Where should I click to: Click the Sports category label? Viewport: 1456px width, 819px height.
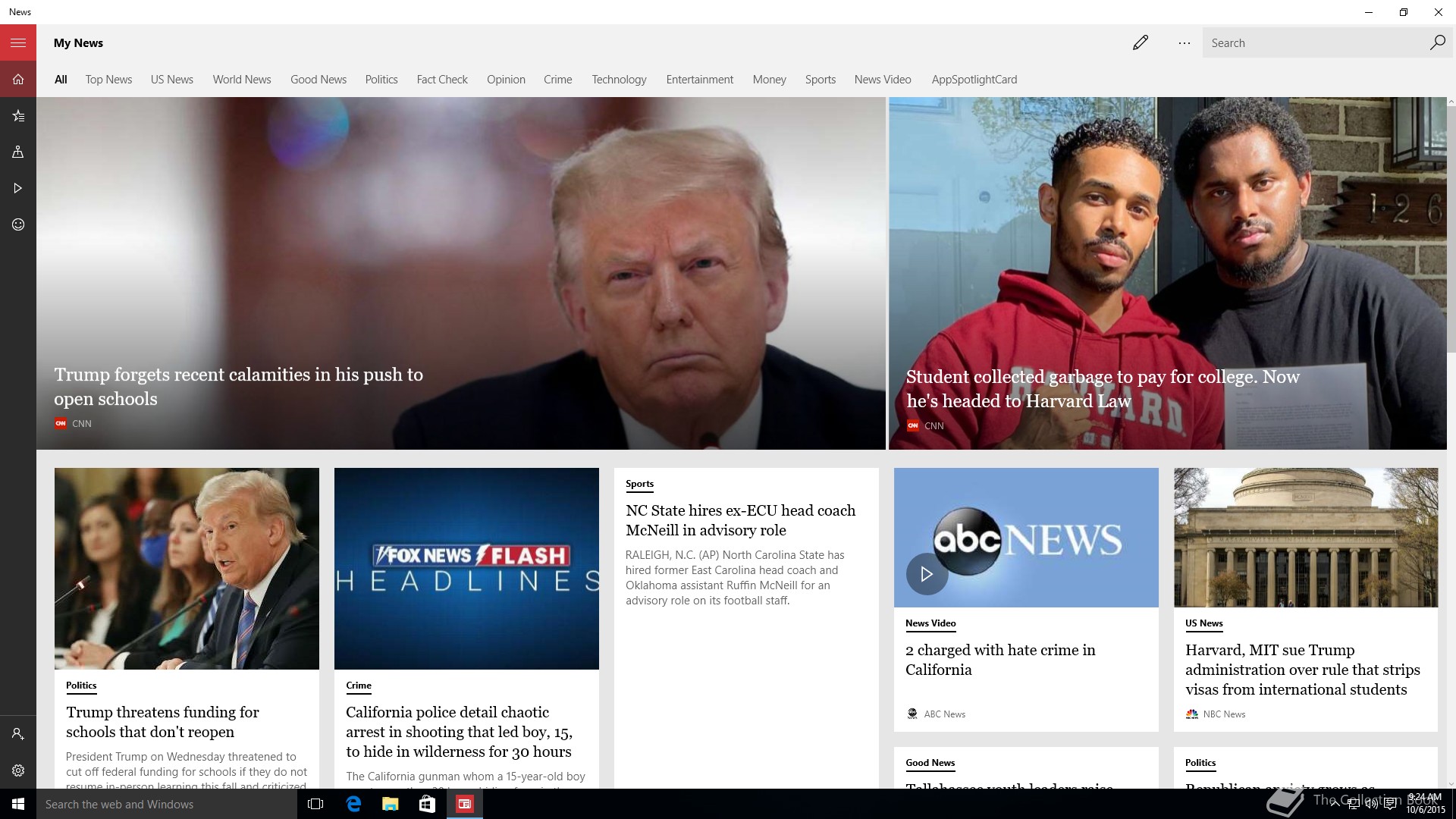pyautogui.click(x=639, y=484)
